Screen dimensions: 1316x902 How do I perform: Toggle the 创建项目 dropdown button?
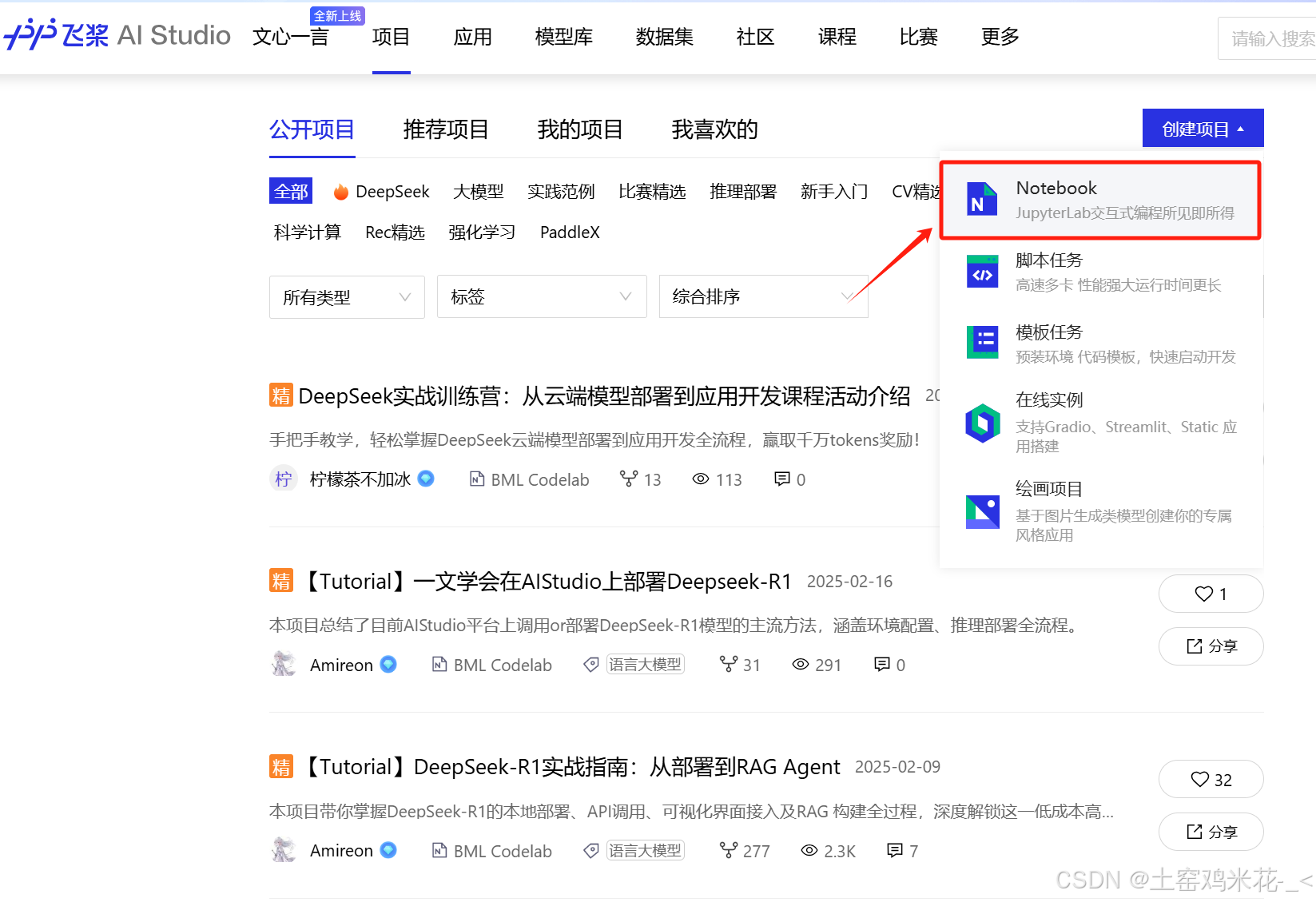pos(1203,129)
